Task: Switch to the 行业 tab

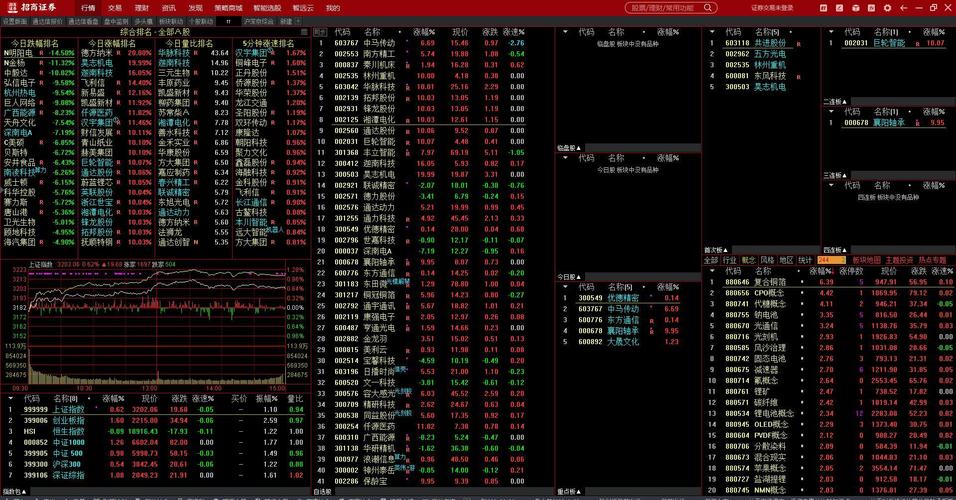Action: click(729, 259)
